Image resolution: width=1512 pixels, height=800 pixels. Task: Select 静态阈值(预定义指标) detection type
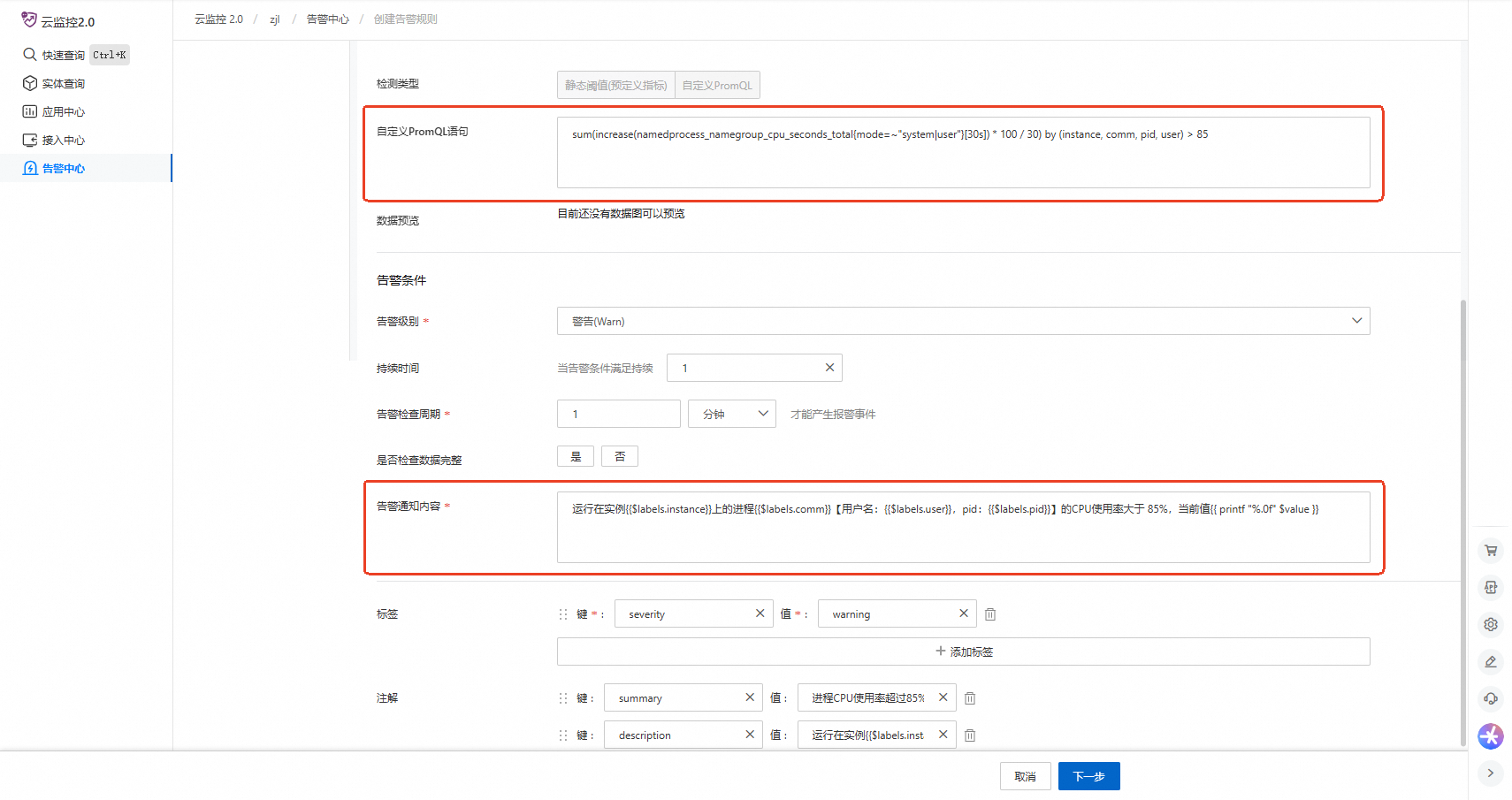pyautogui.click(x=616, y=85)
